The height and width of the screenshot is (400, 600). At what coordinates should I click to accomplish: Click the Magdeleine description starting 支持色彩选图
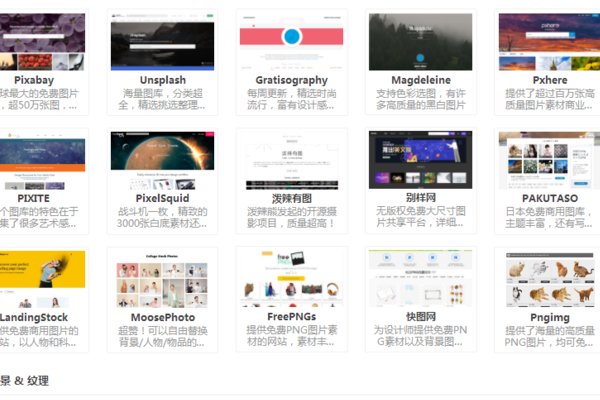coord(421,99)
